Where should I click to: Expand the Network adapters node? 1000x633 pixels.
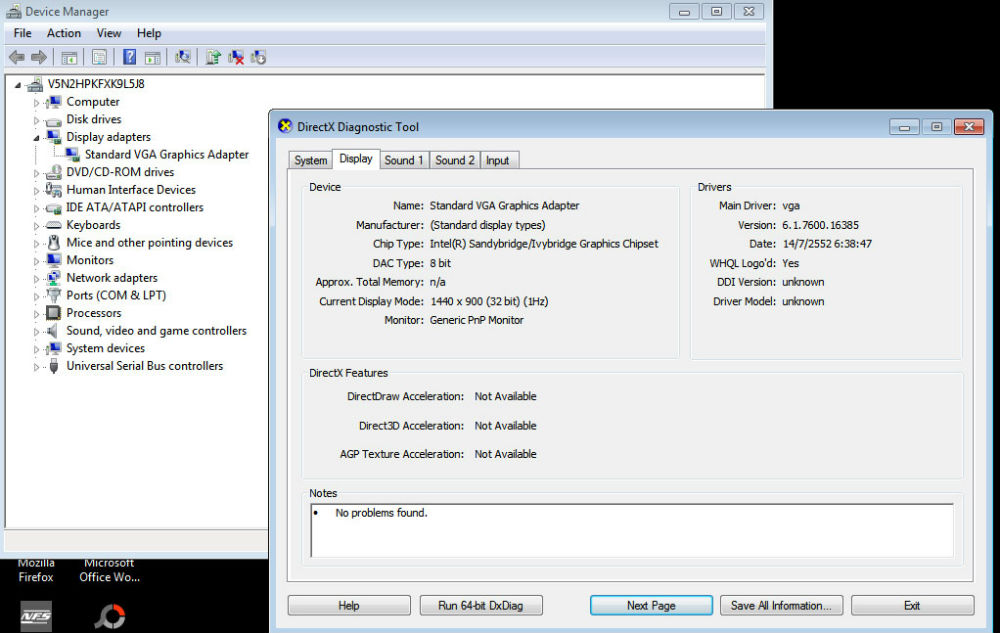coord(37,278)
